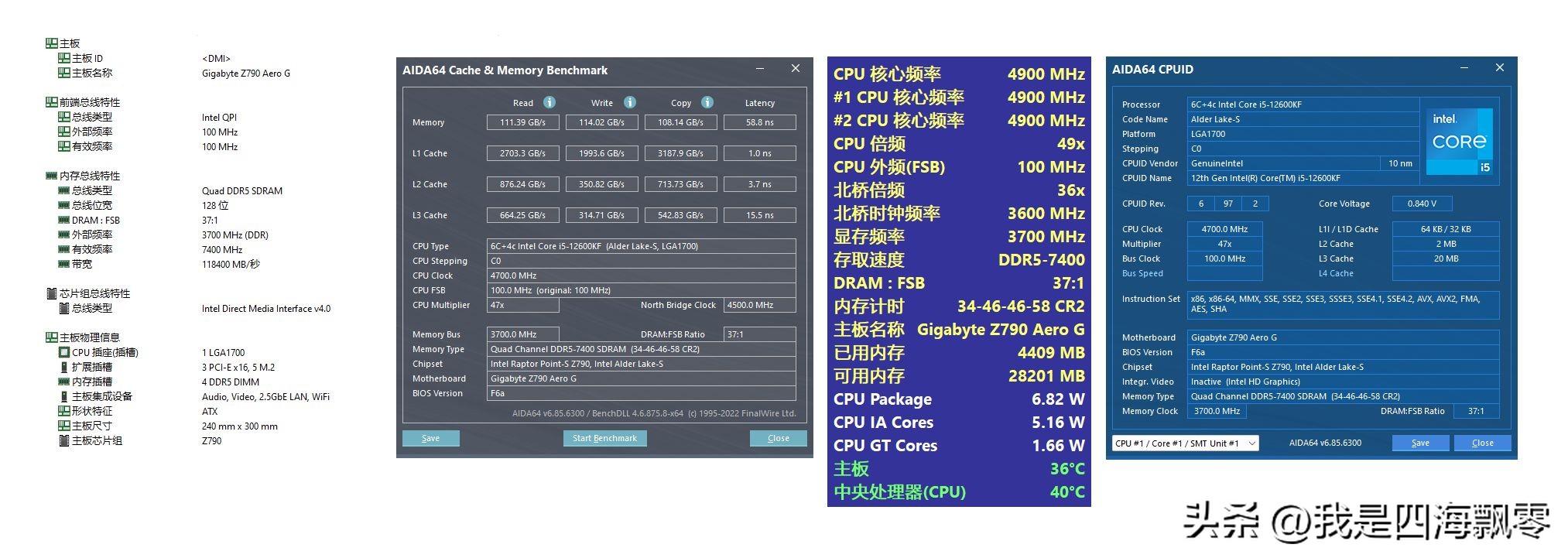Image resolution: width=1568 pixels, height=558 pixels.
Task: Click the CPU 倍频 49x reading
Action: pyautogui.click(x=1070, y=143)
